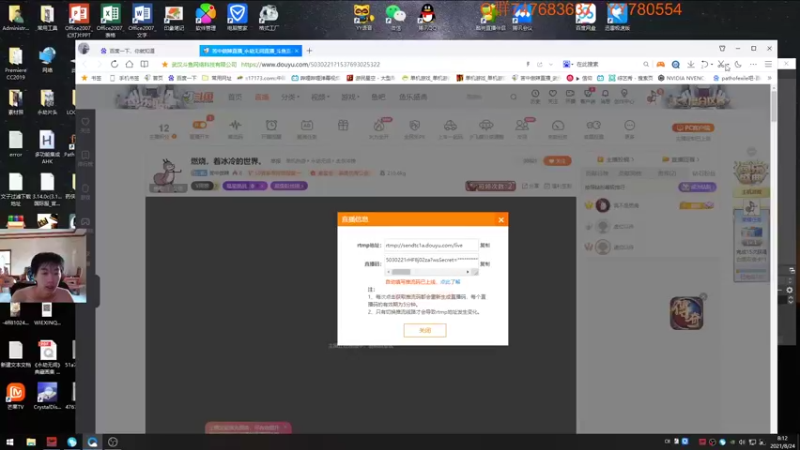Image resolution: width=800 pixels, height=450 pixels.
Task: Expand the Douyu category dropdown
Action: pyautogui.click(x=290, y=97)
